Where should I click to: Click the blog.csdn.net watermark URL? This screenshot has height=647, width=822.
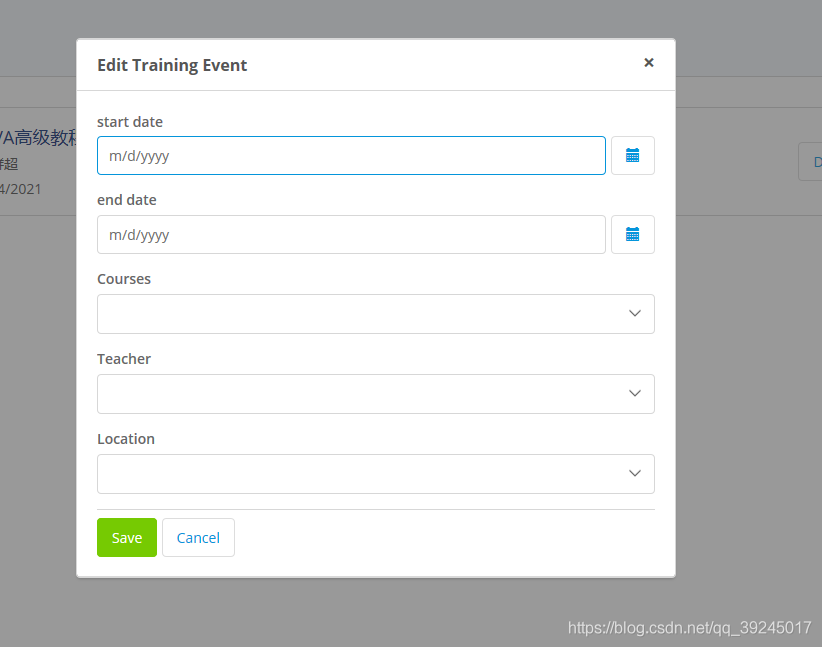pyautogui.click(x=690, y=628)
